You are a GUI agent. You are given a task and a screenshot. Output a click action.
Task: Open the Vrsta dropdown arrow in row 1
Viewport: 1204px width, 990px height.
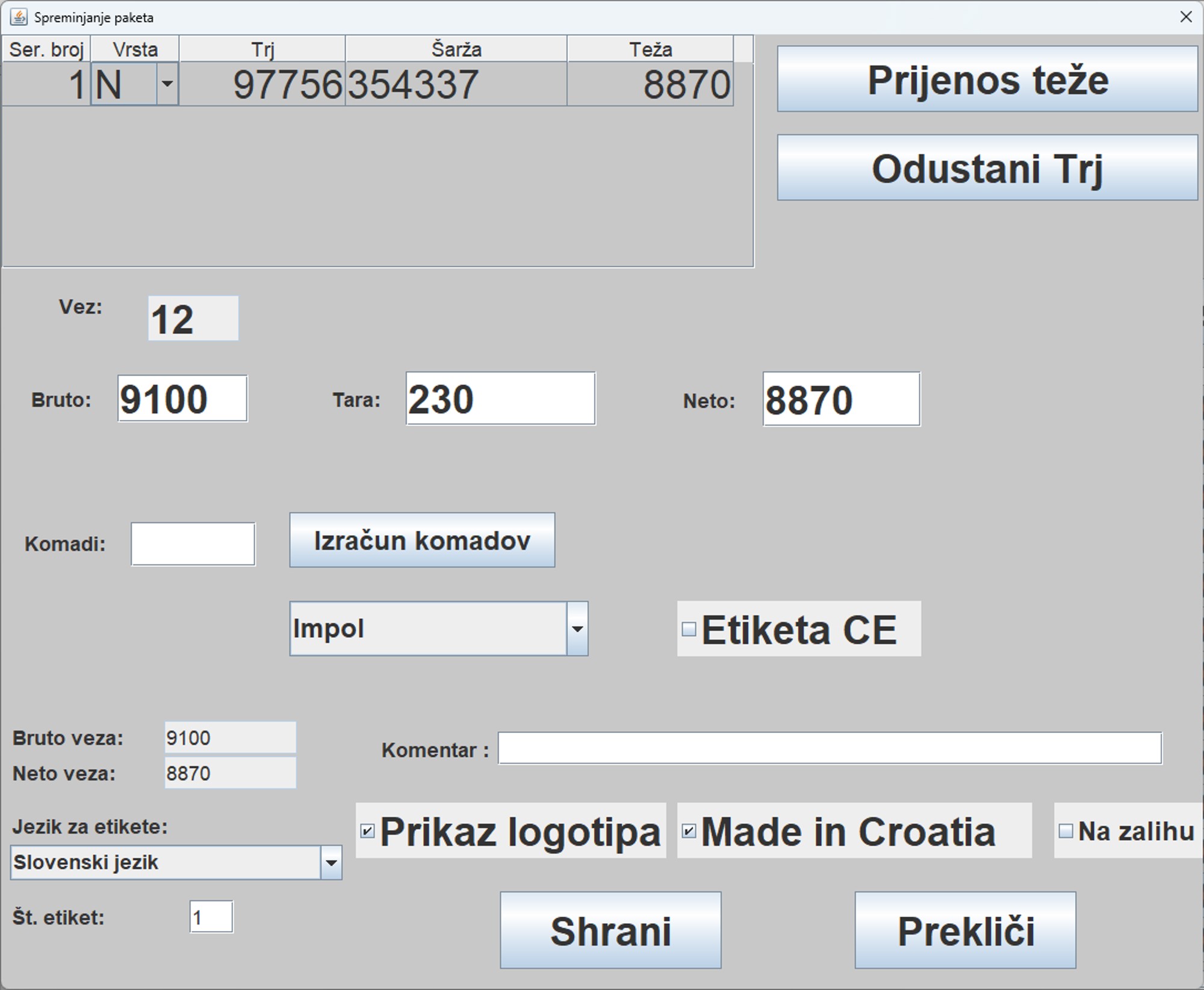tap(167, 84)
